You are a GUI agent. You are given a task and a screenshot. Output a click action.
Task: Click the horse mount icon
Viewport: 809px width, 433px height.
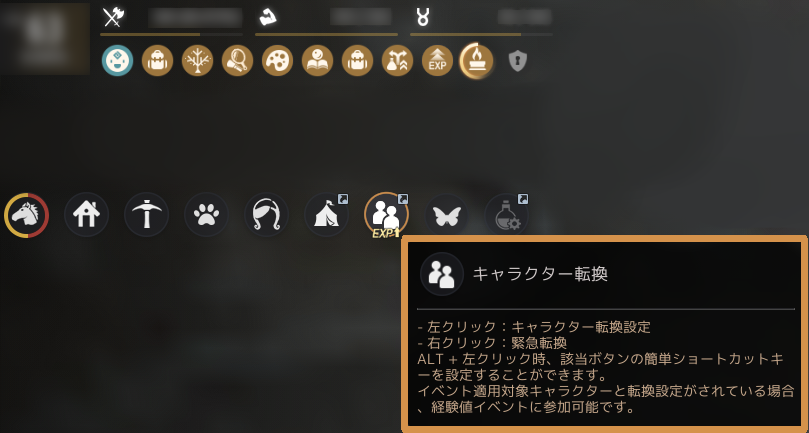point(26,215)
